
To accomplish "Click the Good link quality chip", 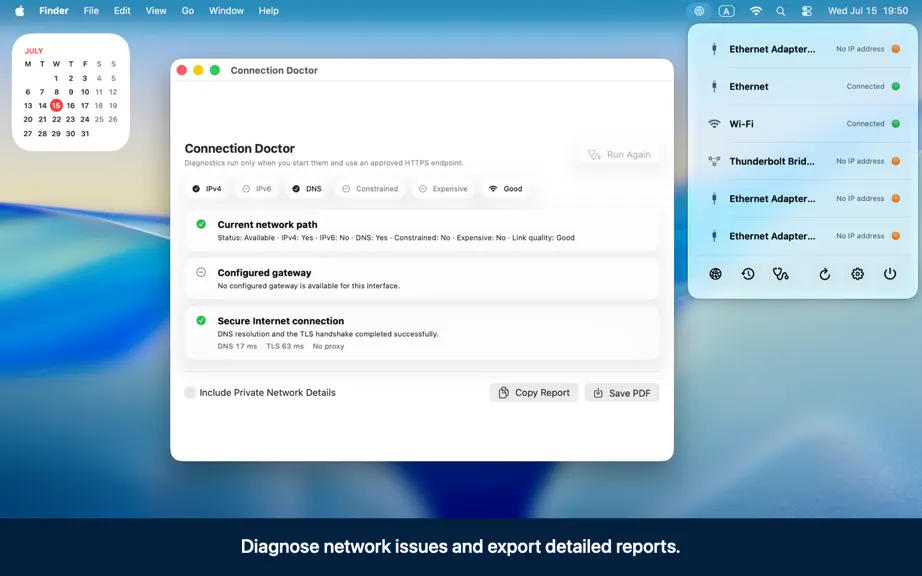I will click(x=506, y=189).
